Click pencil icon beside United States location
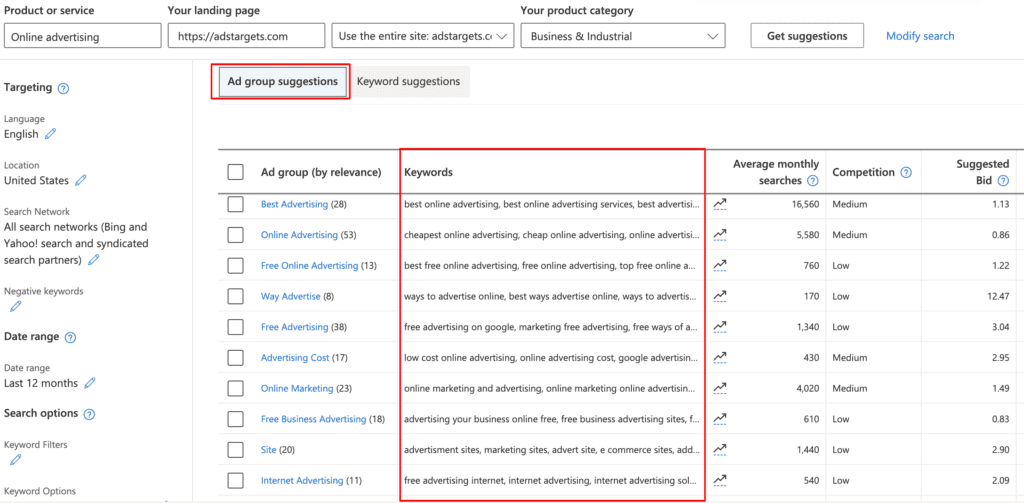The height and width of the screenshot is (503, 1024). tap(81, 181)
